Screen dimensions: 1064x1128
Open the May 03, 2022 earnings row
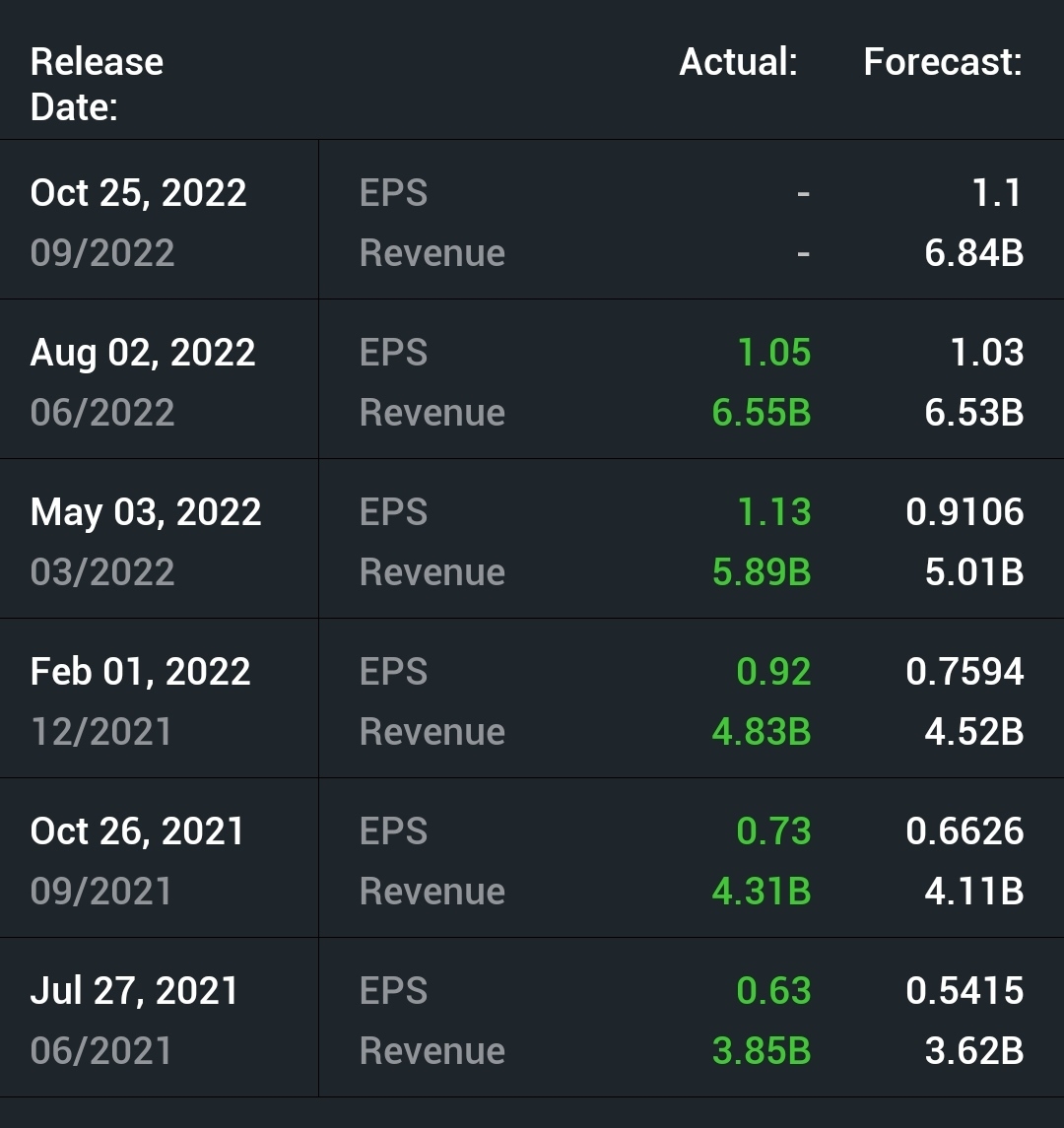(x=146, y=512)
